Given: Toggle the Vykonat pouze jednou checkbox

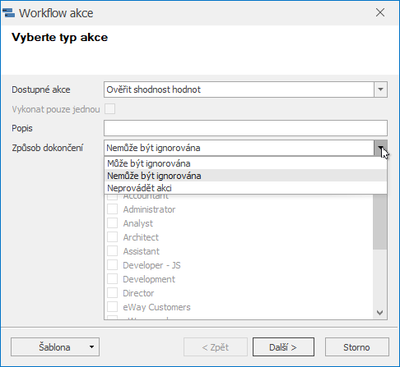Looking at the screenshot, I should coord(110,109).
